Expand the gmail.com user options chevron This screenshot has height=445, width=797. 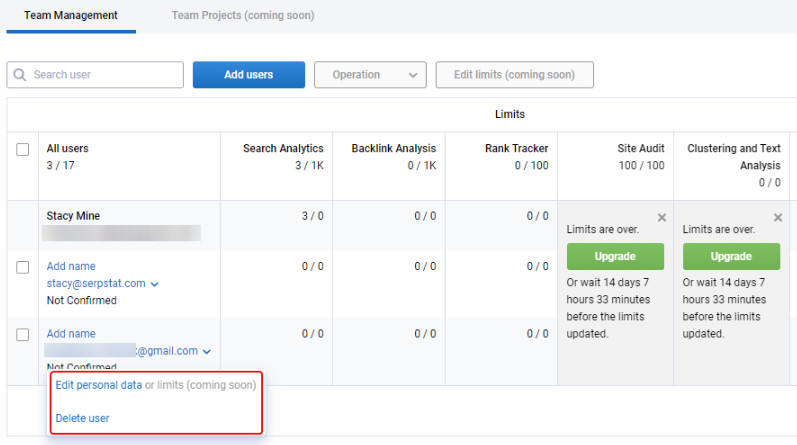pyautogui.click(x=206, y=351)
